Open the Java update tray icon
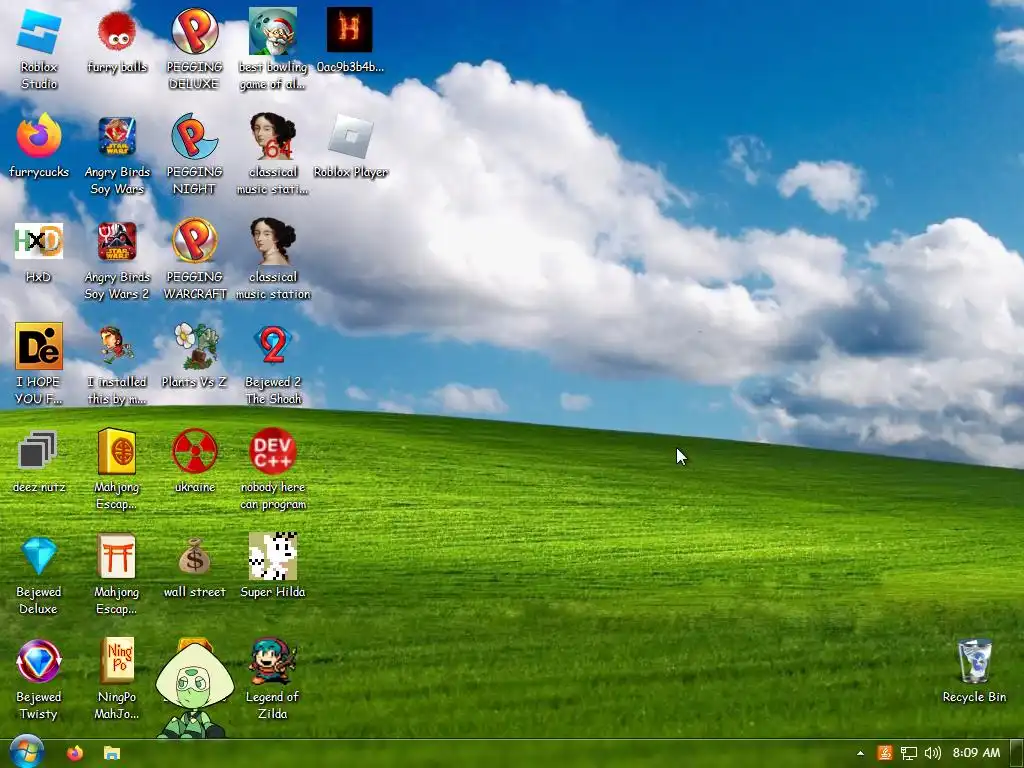The image size is (1024, 768). (885, 753)
